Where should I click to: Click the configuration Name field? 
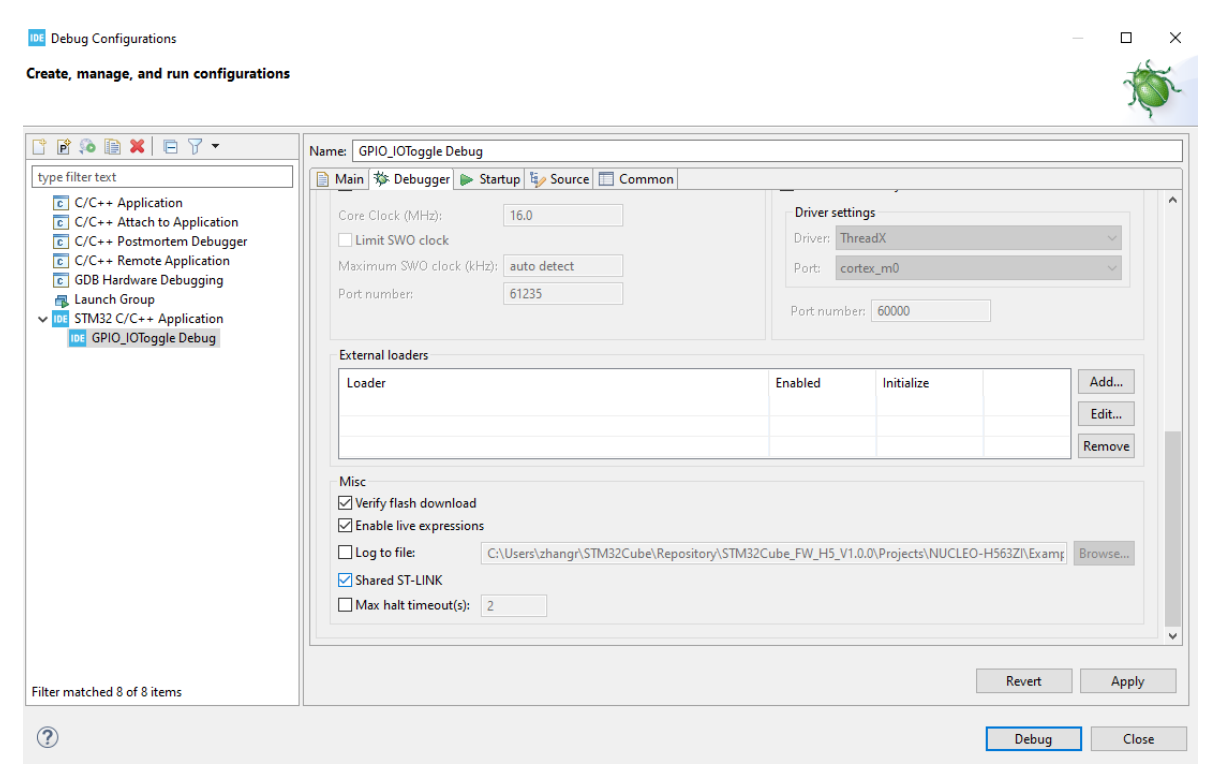766,151
